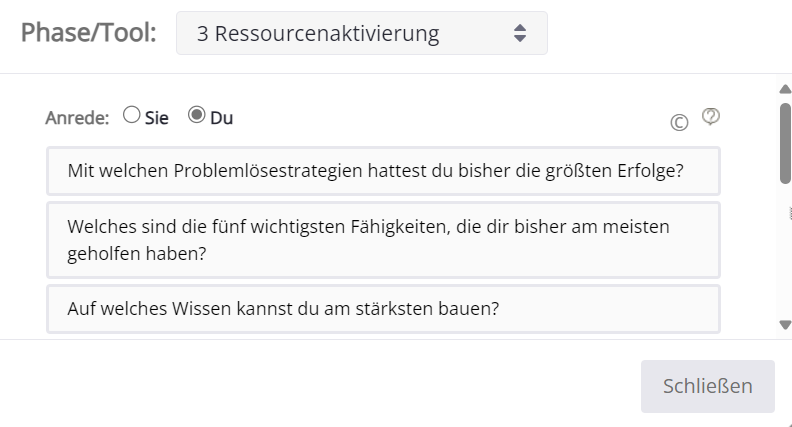Click the Du label text
This screenshot has width=792, height=427.
coord(221,118)
